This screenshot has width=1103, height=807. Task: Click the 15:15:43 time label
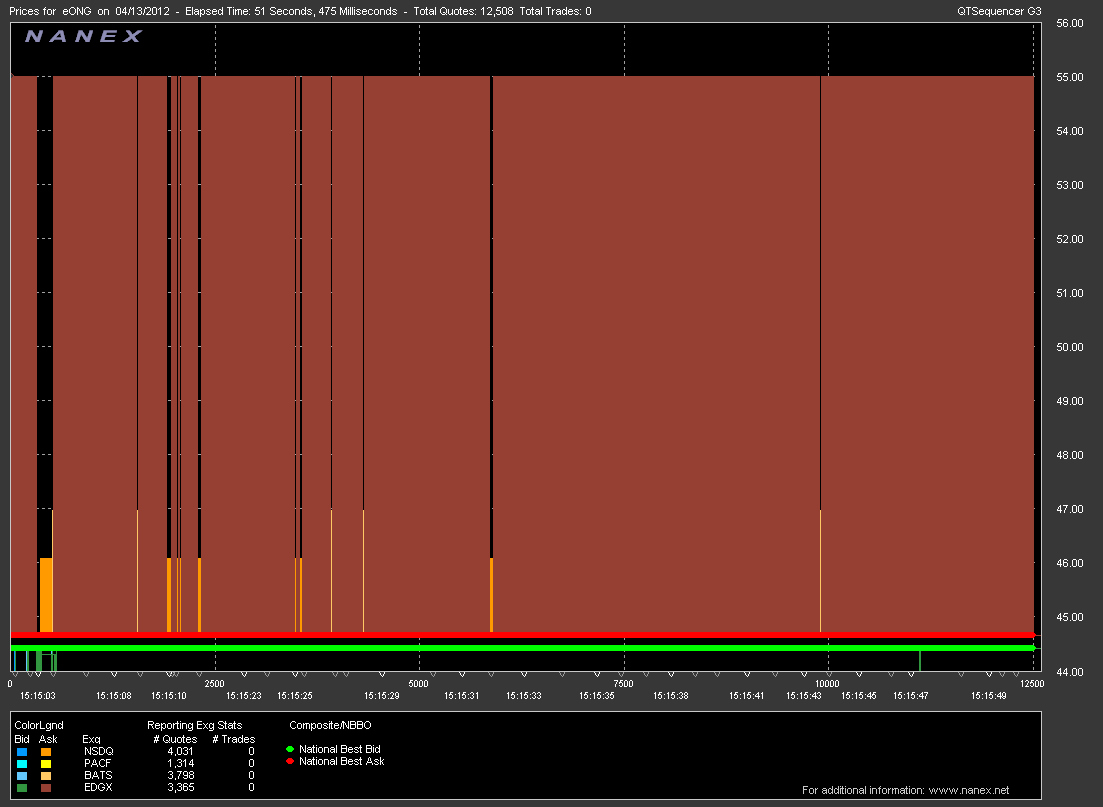pos(803,696)
